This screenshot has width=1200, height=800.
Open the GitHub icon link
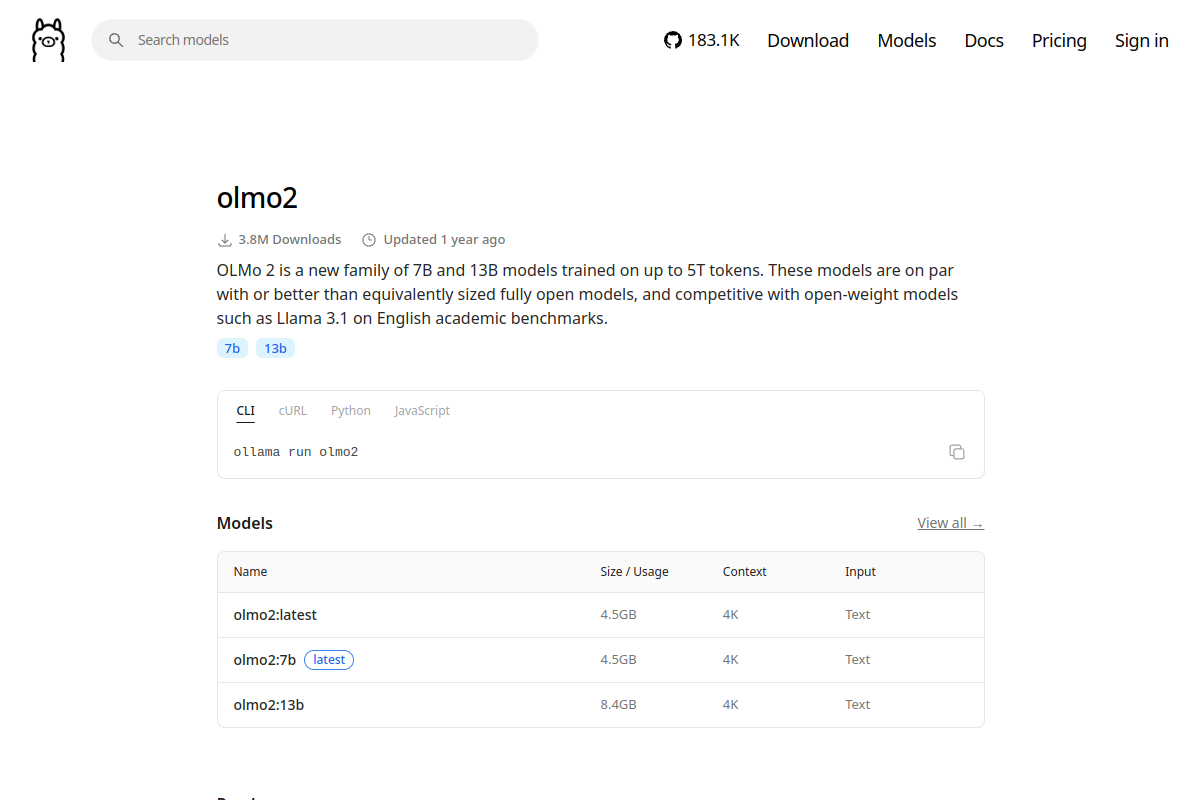coord(672,40)
